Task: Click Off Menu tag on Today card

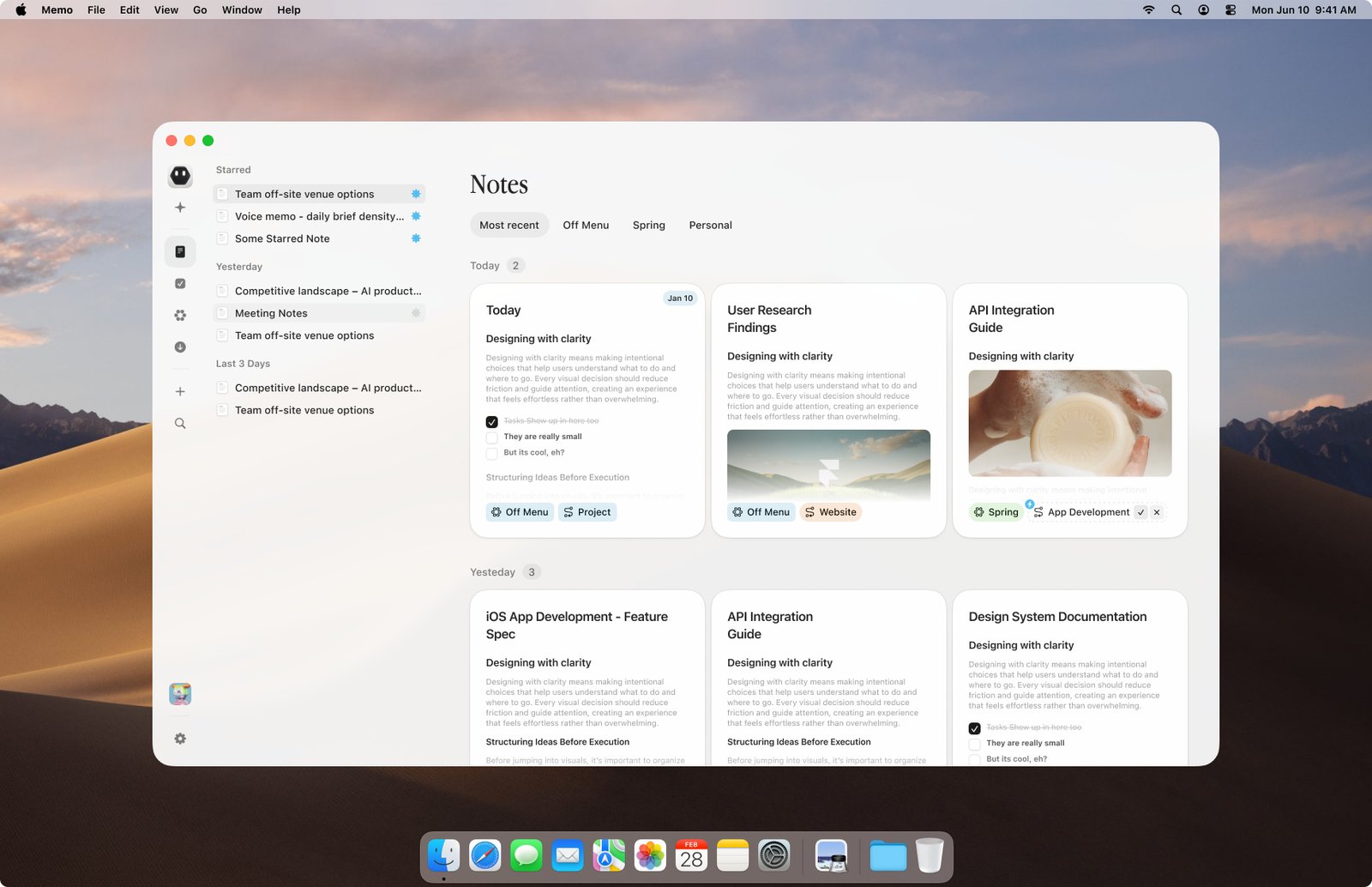Action: click(x=520, y=512)
